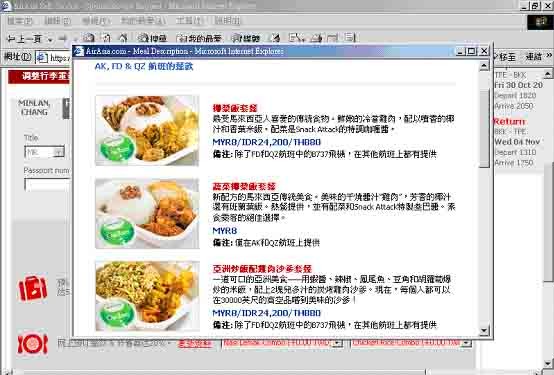554x375 pixels.
Task: Click the Return label in flight summary
Action: (509, 122)
